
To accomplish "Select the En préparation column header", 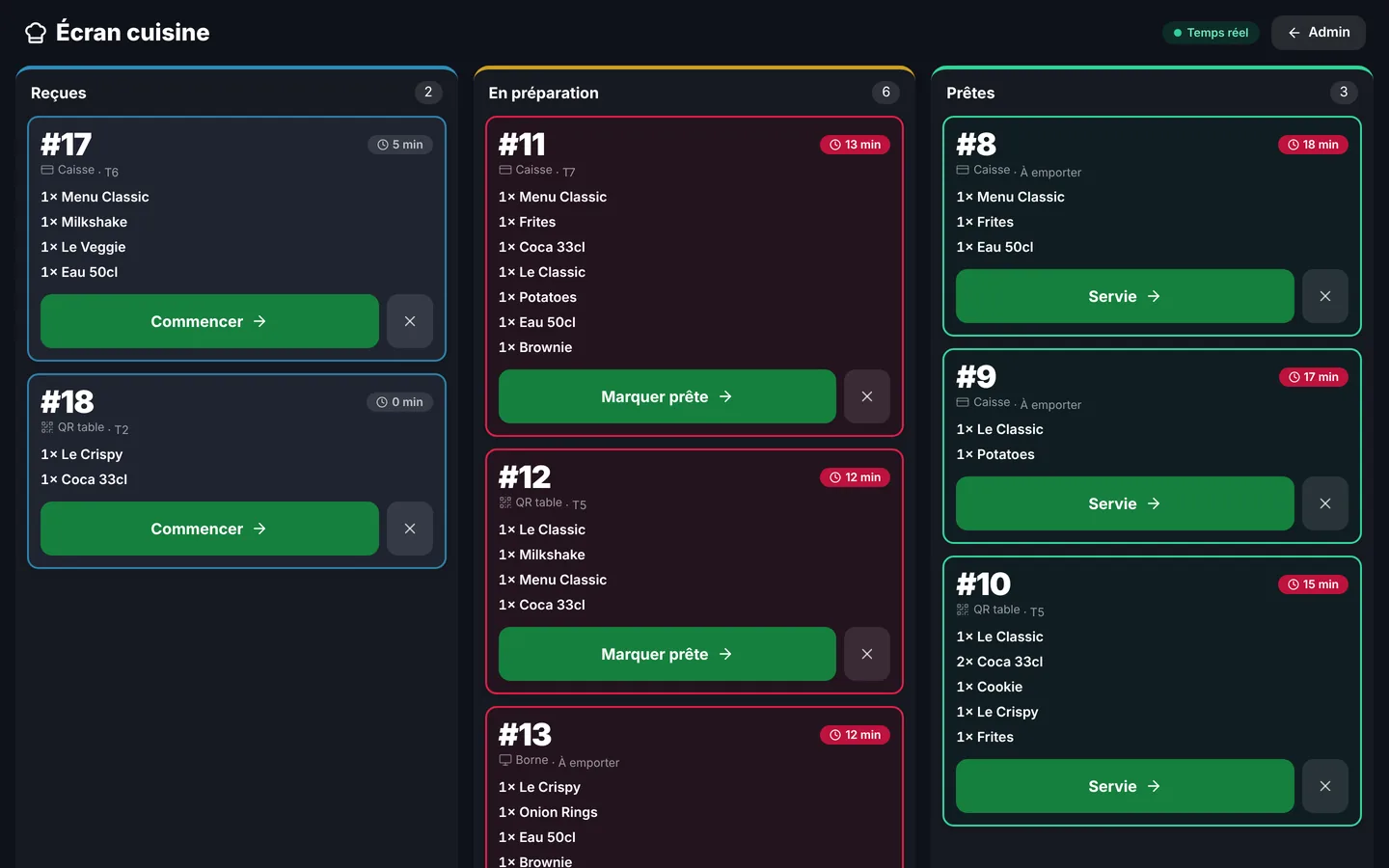I will pos(544,93).
